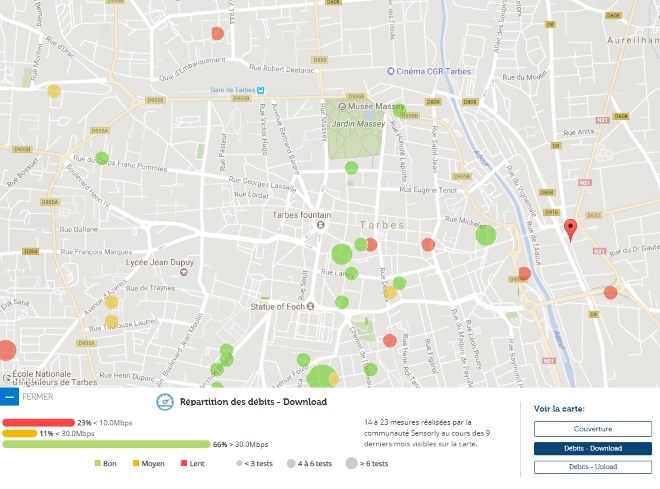660x489 pixels.
Task: Click the green Bon legend swatch
Action: (98, 464)
